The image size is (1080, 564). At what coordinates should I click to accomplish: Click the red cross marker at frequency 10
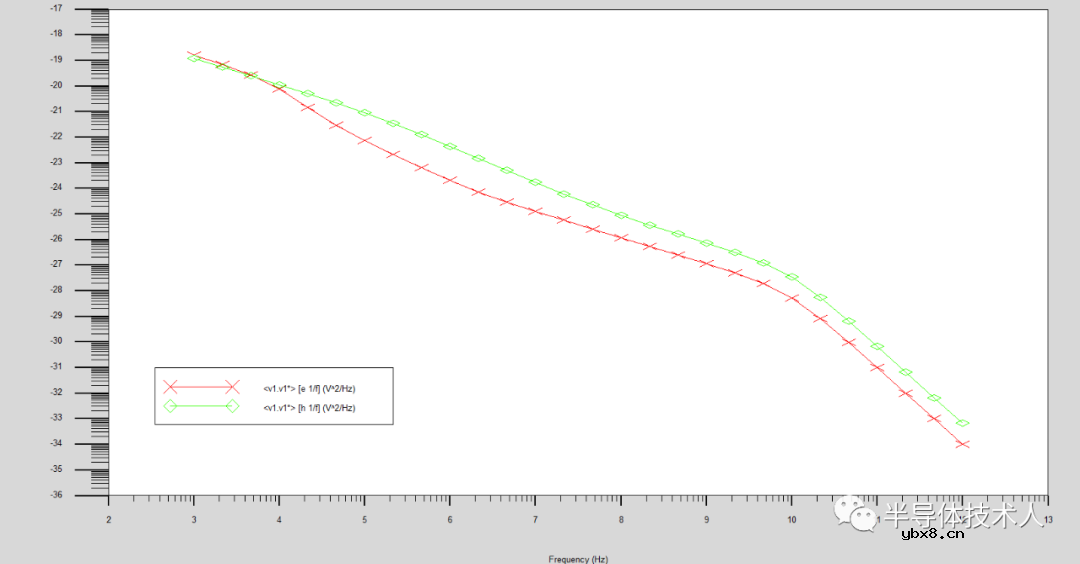(791, 298)
